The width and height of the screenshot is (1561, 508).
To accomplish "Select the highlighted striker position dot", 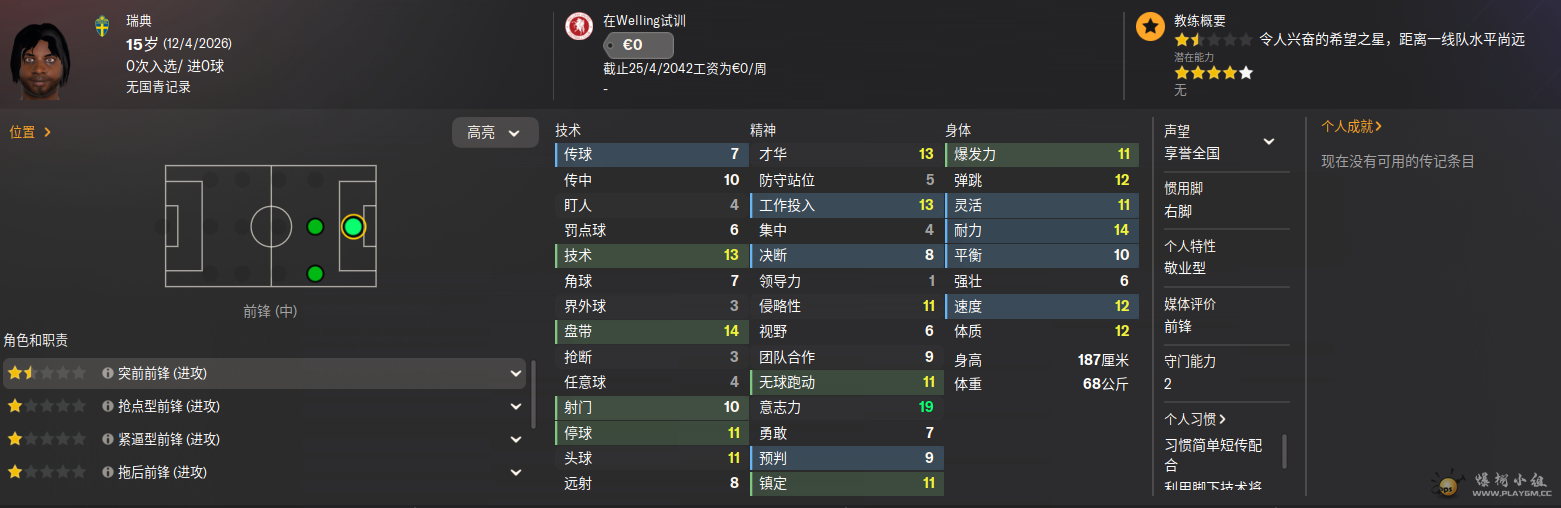I will point(353,227).
